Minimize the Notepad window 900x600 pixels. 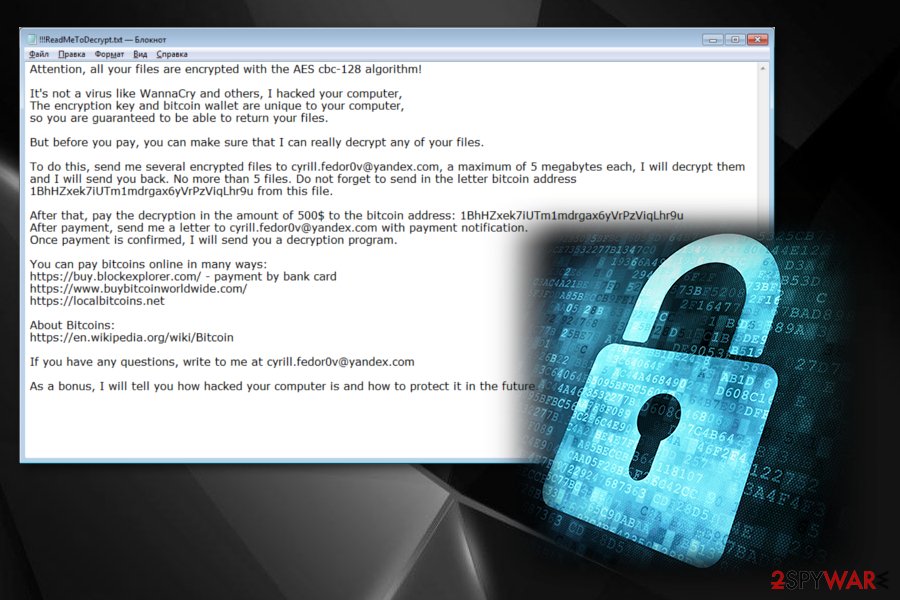tap(713, 40)
